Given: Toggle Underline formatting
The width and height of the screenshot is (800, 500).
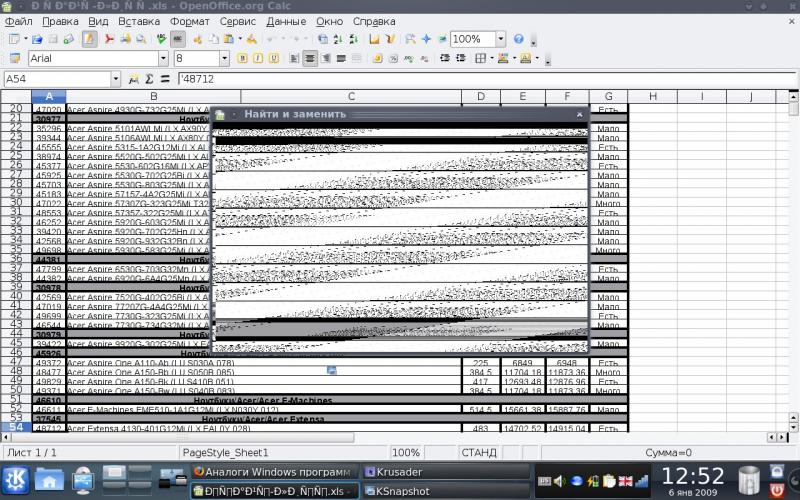Looking at the screenshot, I should 274,58.
